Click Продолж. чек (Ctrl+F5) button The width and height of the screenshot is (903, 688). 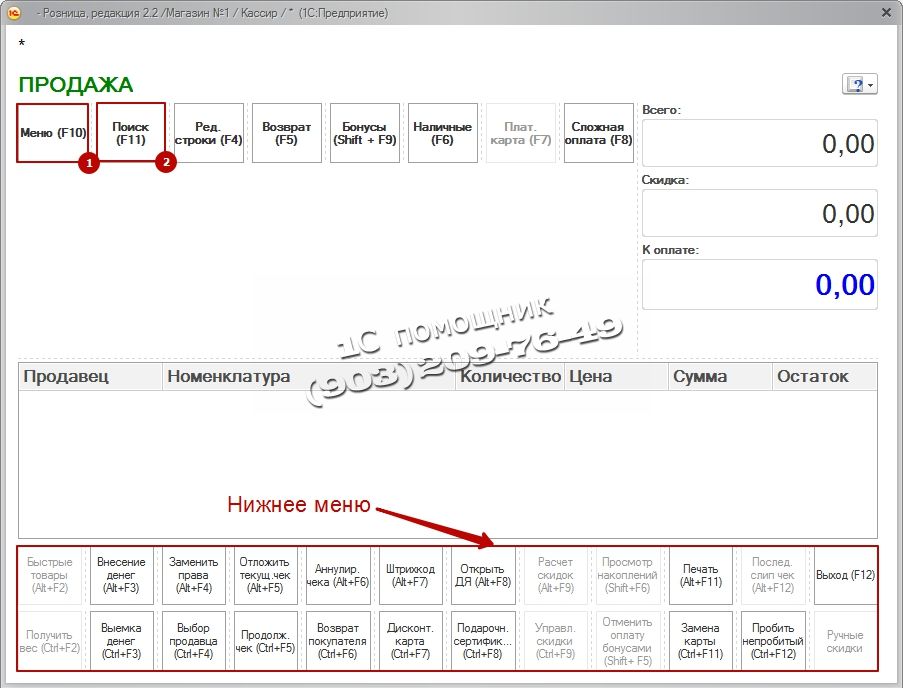click(x=265, y=641)
